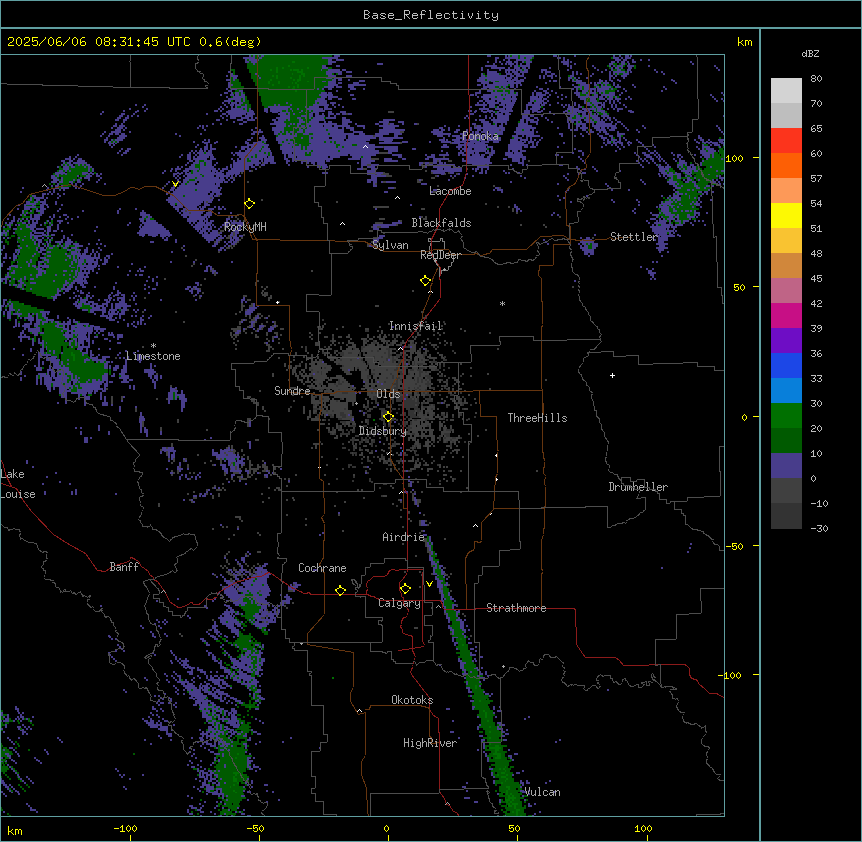Click the Blackfalds map label
Viewport: 862px width, 842px height.
click(x=441, y=223)
